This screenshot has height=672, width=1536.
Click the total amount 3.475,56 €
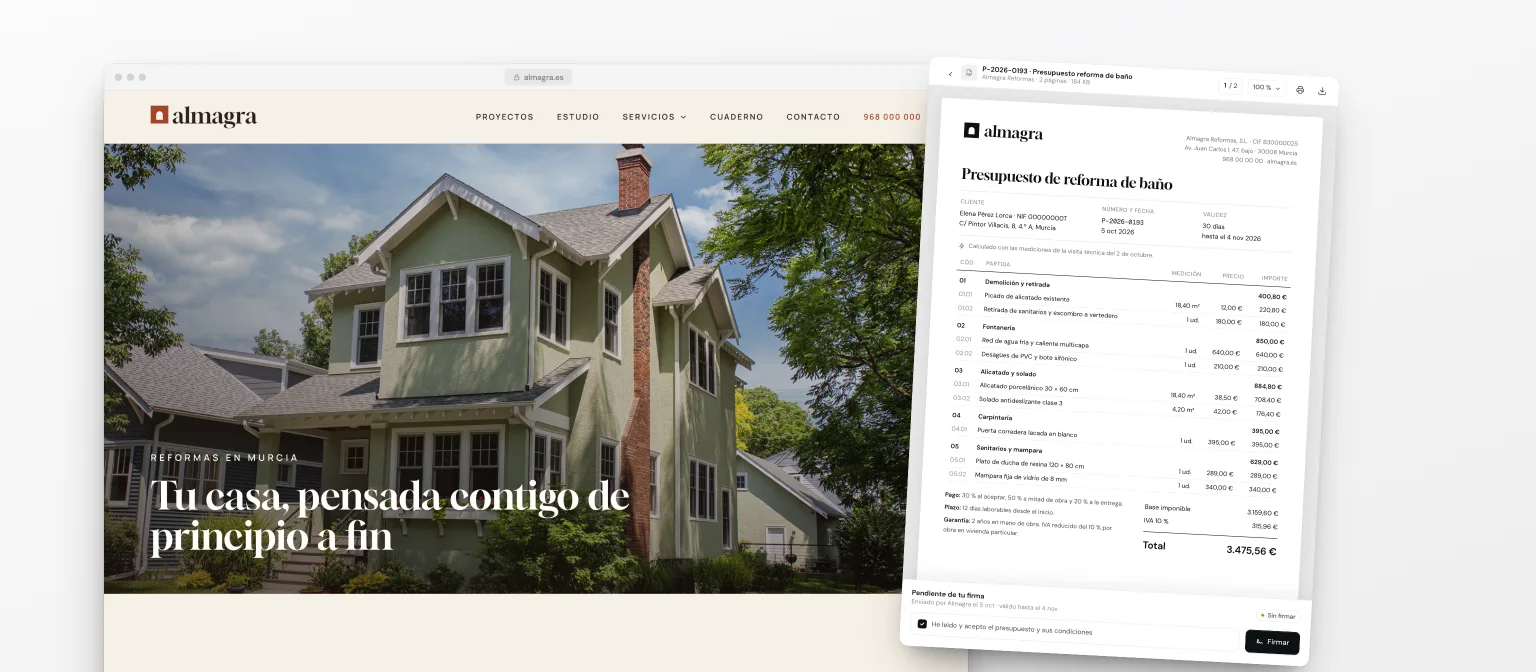pos(1251,550)
